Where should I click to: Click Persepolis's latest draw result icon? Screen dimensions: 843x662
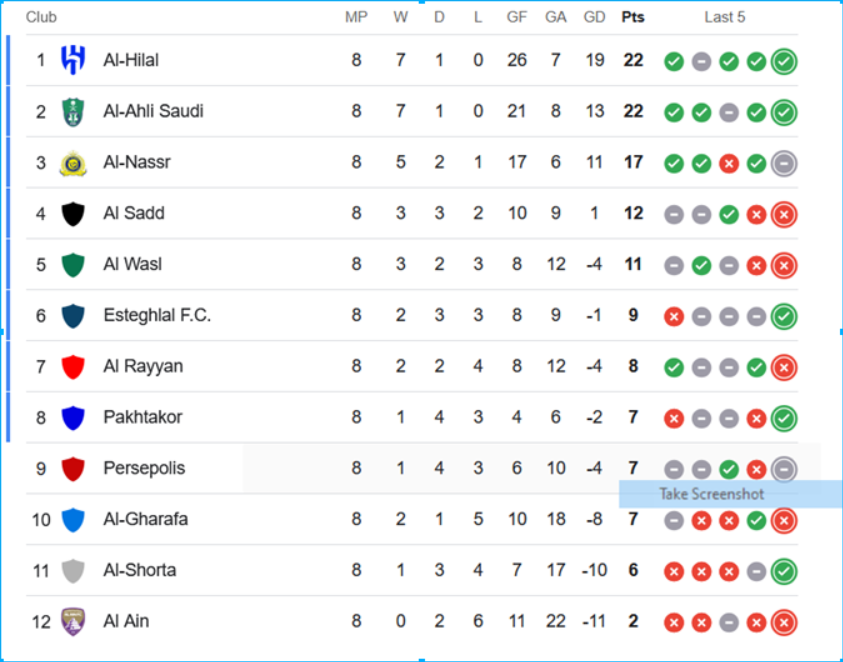tap(784, 469)
